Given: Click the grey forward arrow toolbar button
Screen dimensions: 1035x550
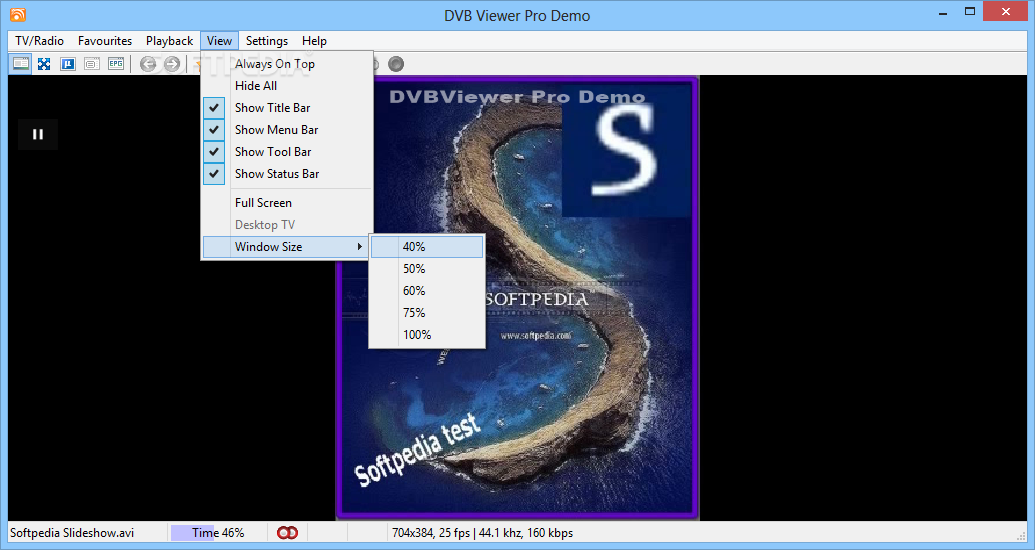Looking at the screenshot, I should 172,64.
